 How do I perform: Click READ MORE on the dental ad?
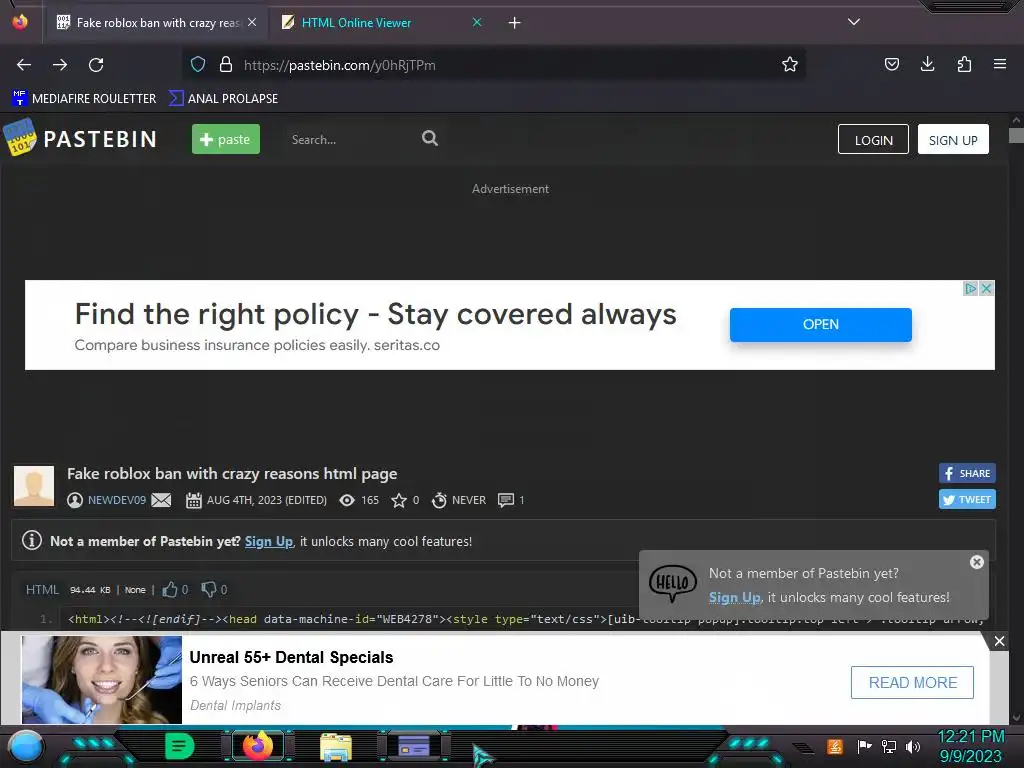[x=912, y=682]
